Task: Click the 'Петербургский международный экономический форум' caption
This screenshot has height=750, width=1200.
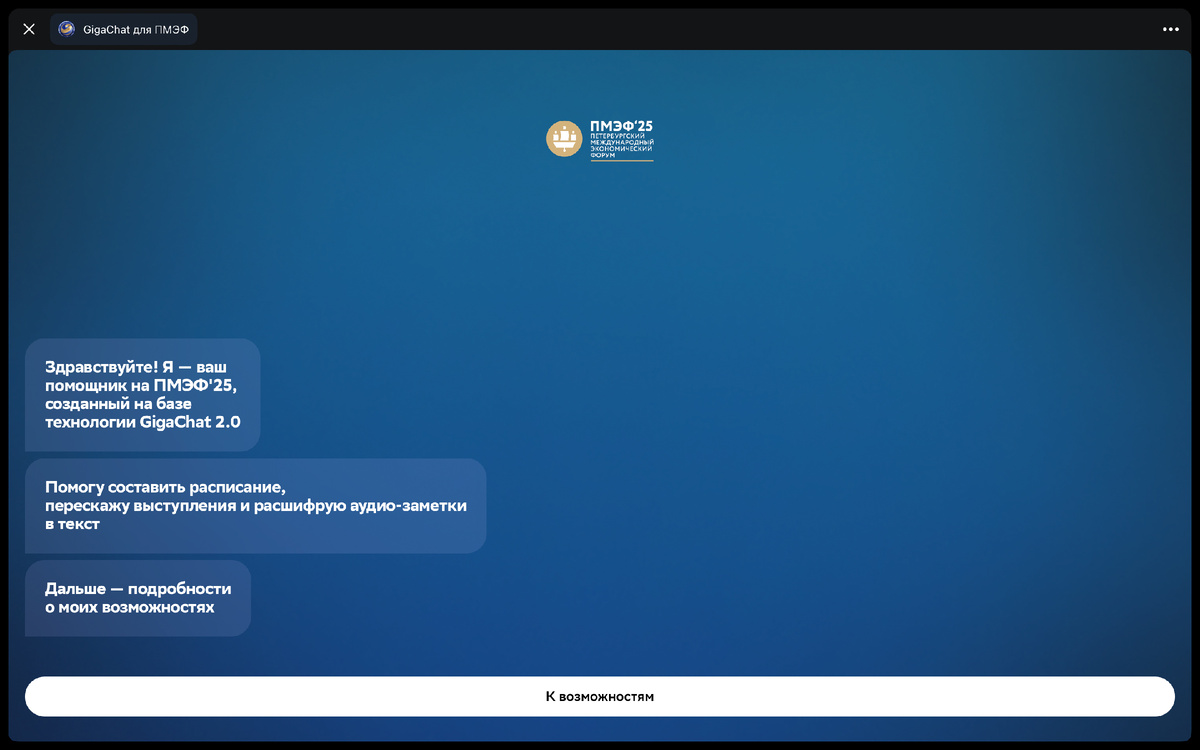Action: pos(621,145)
